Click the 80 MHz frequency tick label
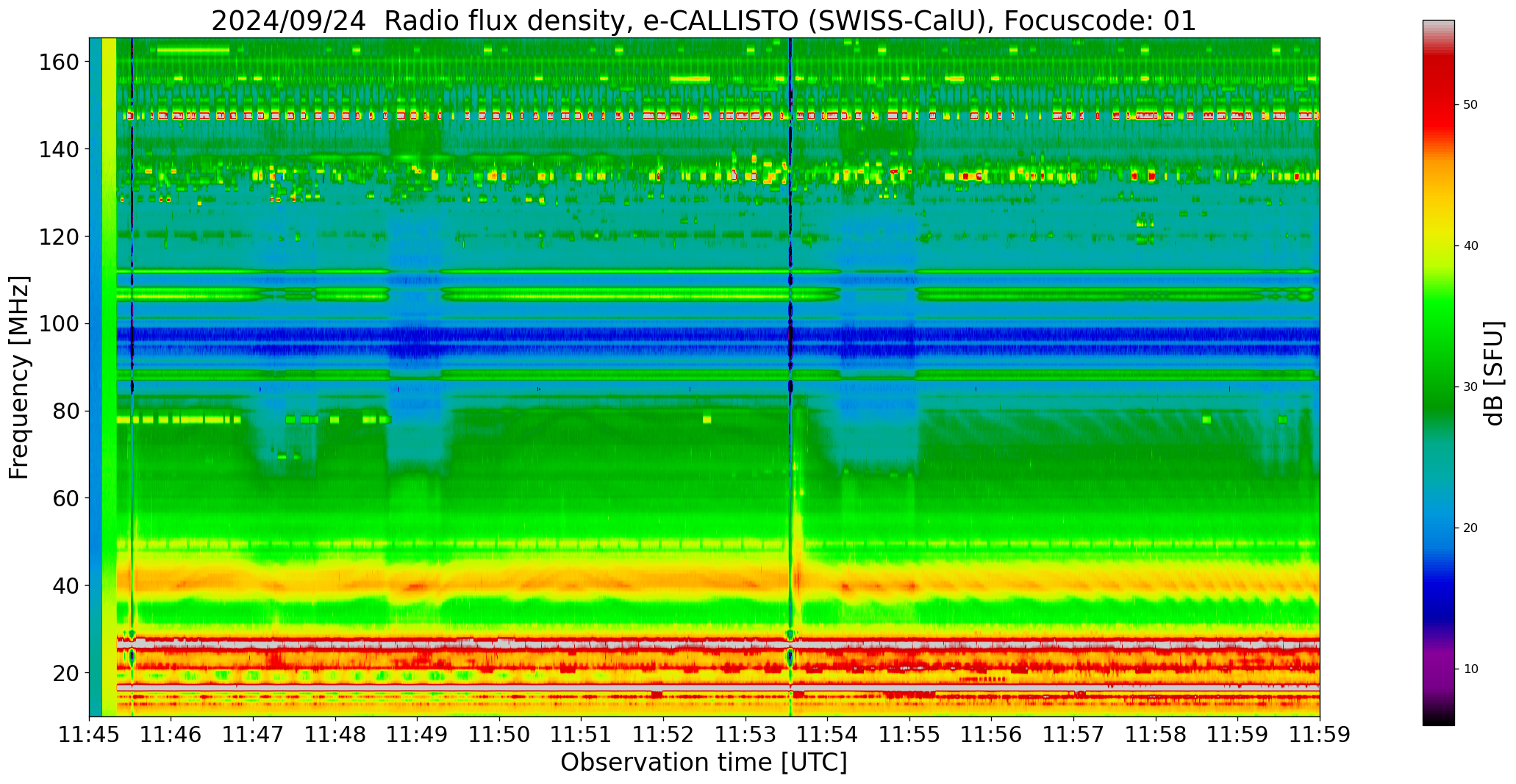 click(x=65, y=411)
